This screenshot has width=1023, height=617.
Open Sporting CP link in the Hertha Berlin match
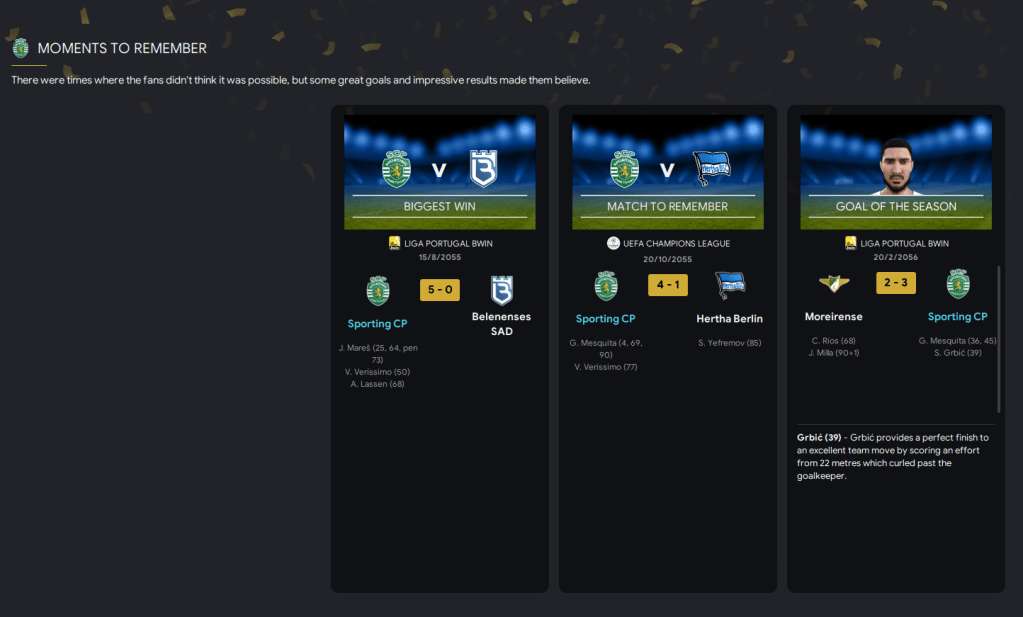605,319
